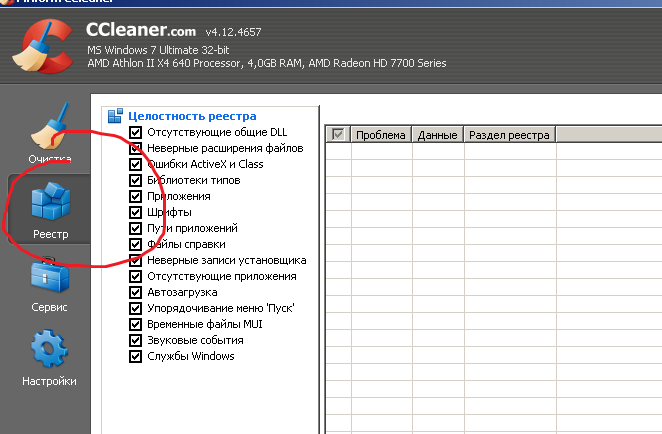Uncheck Неверные расширения файлов
Viewport: 662px width, 434px height.
[x=135, y=148]
